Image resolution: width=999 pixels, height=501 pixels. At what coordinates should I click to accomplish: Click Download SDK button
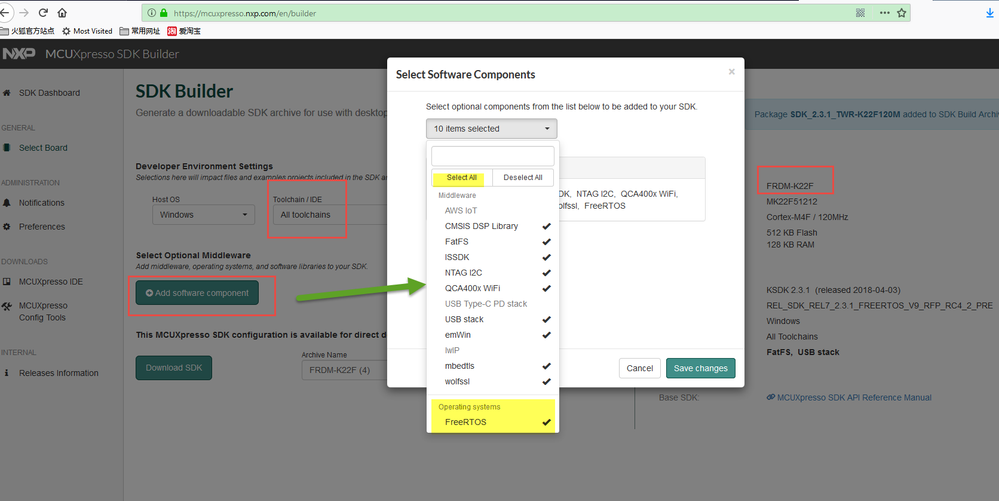(173, 368)
